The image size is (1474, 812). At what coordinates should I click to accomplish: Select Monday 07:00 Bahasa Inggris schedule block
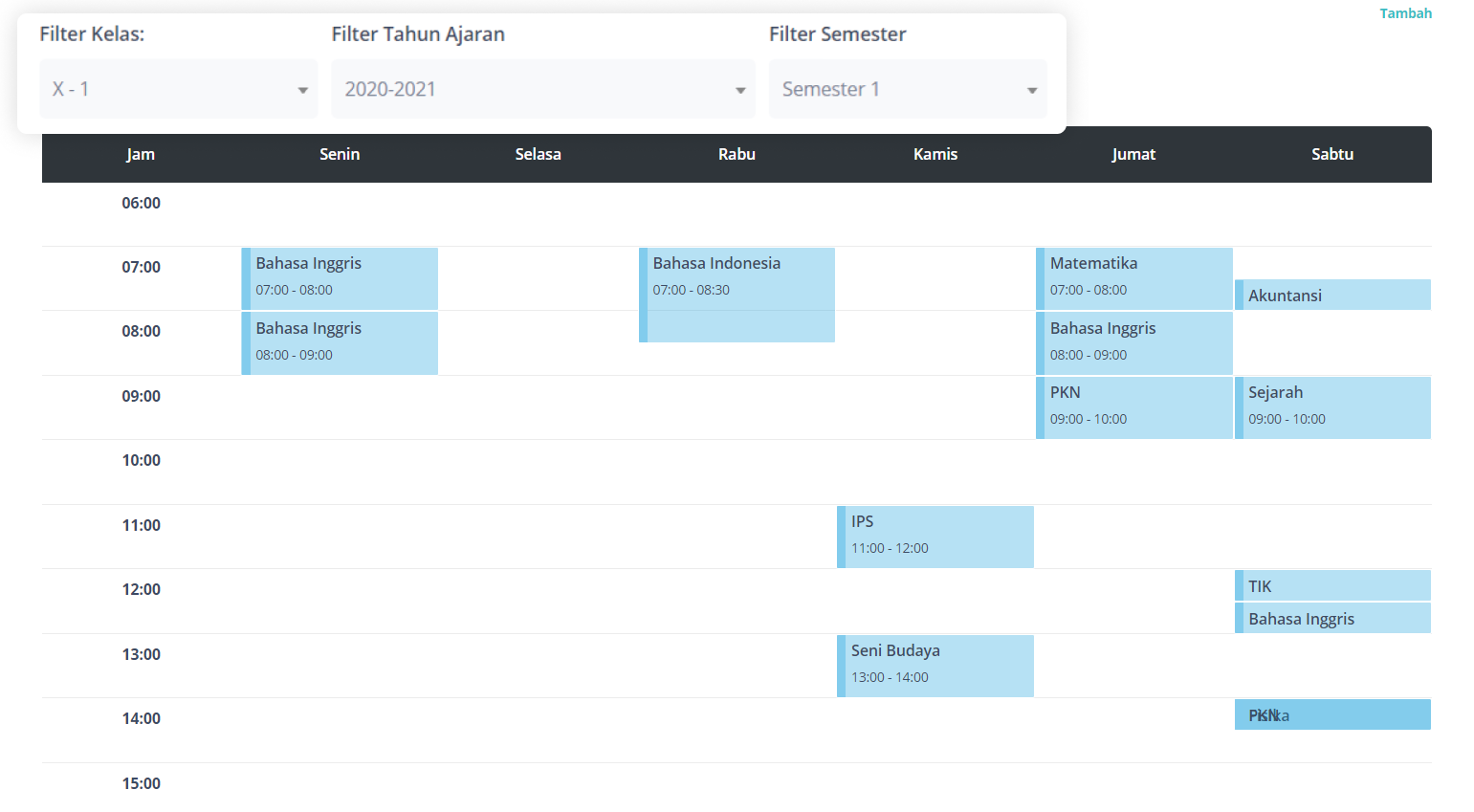pos(340,277)
